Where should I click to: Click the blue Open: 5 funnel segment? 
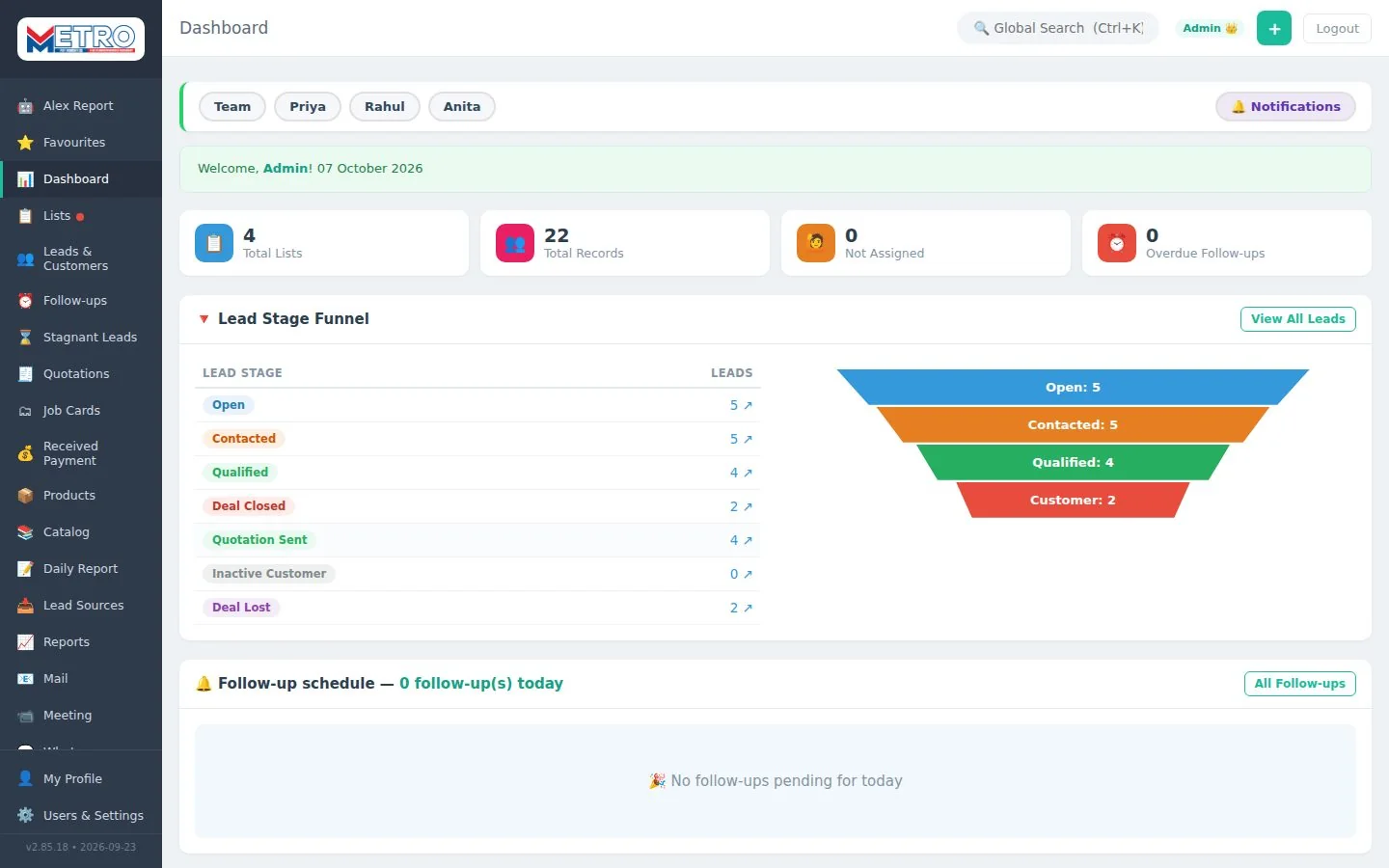[x=1073, y=387]
